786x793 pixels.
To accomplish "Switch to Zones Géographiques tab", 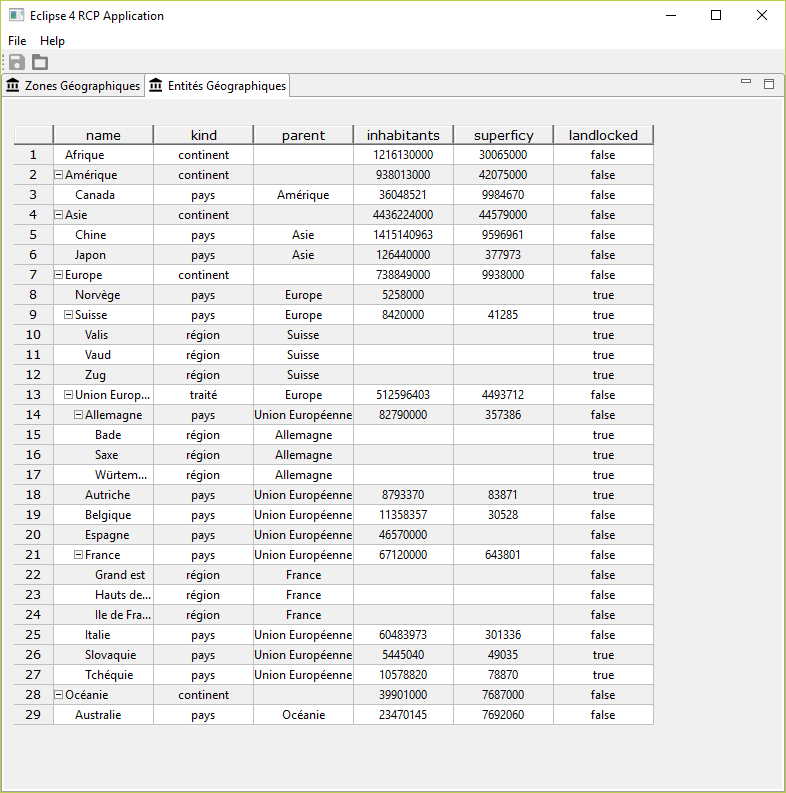I will (x=73, y=85).
